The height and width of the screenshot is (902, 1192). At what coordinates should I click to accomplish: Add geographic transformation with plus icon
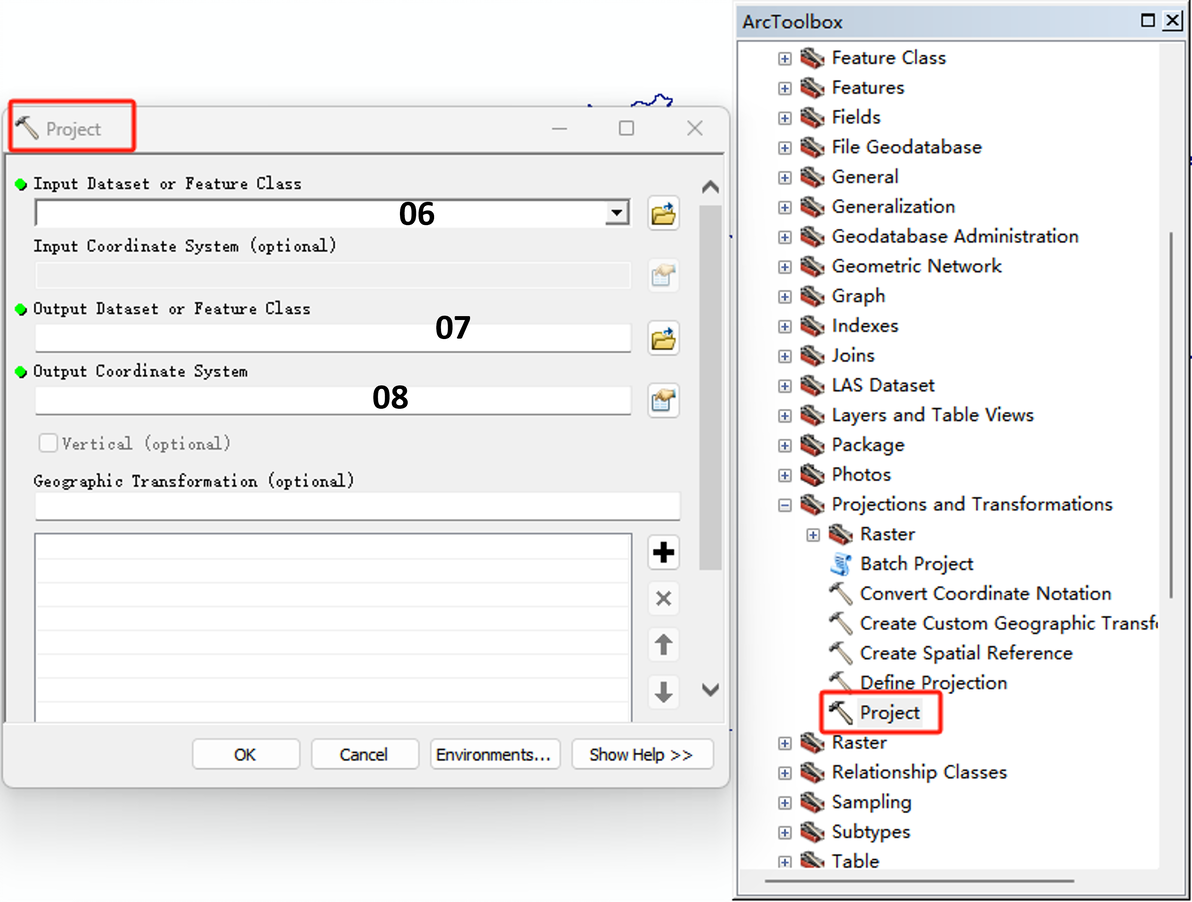(x=664, y=552)
